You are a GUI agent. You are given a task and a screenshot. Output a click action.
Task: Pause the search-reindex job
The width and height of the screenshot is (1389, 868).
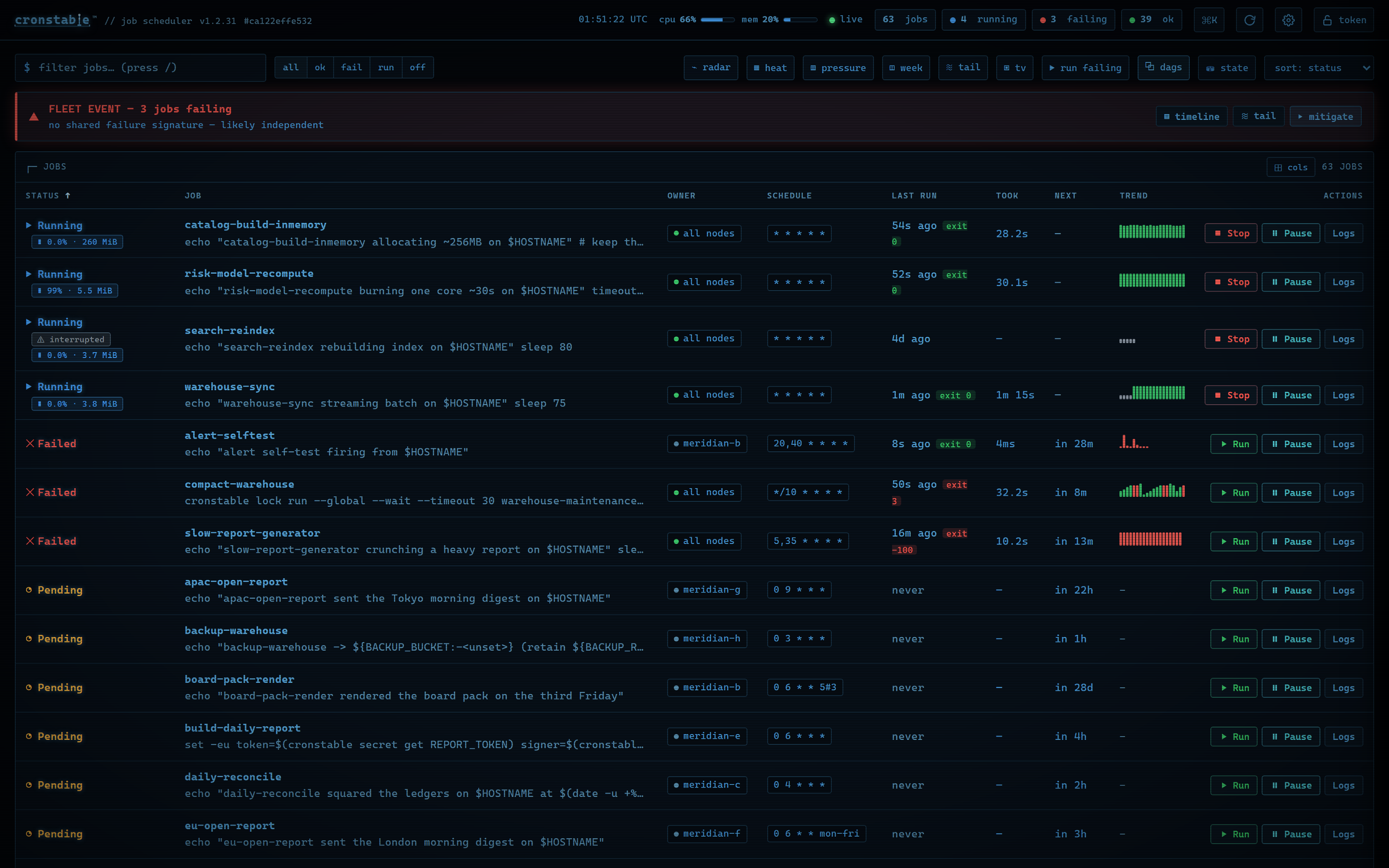(x=1291, y=339)
